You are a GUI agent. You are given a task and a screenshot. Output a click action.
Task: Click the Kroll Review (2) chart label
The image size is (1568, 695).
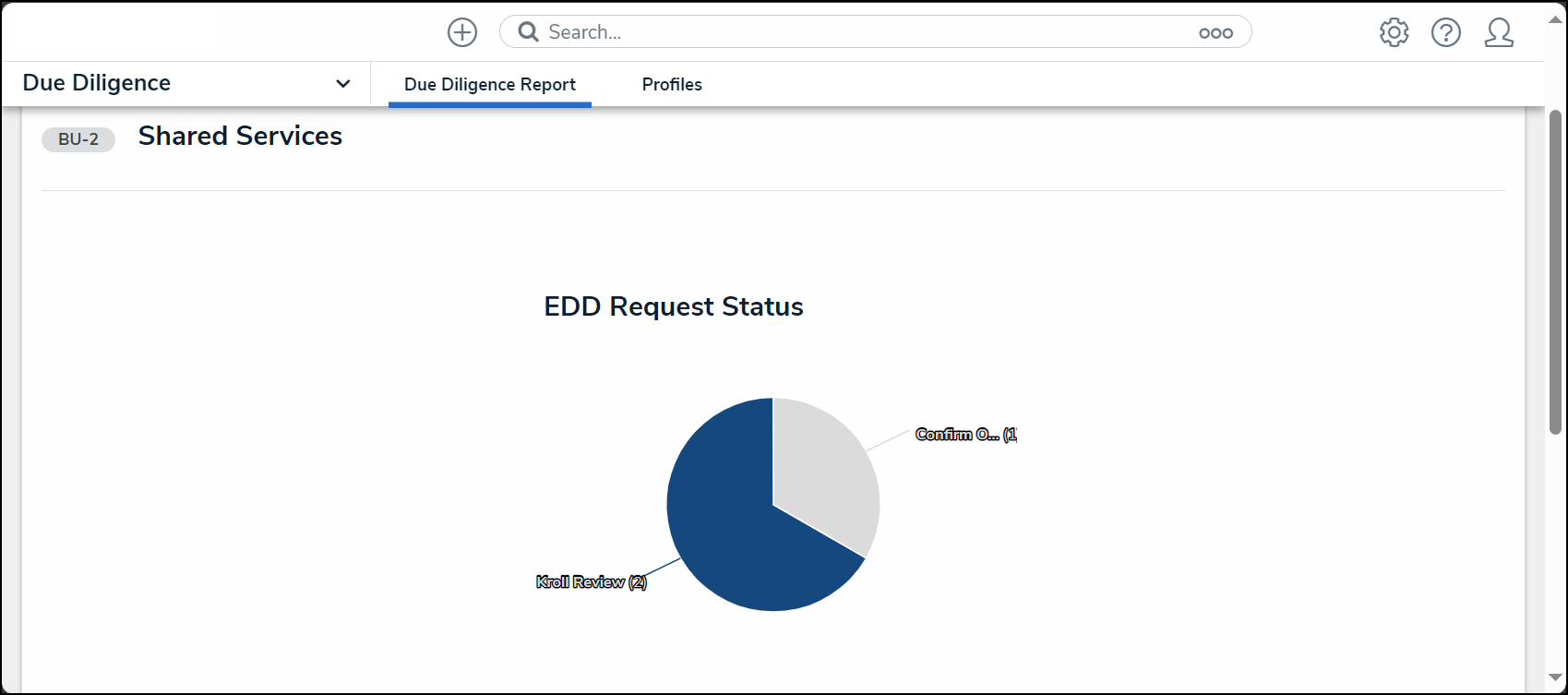[592, 582]
